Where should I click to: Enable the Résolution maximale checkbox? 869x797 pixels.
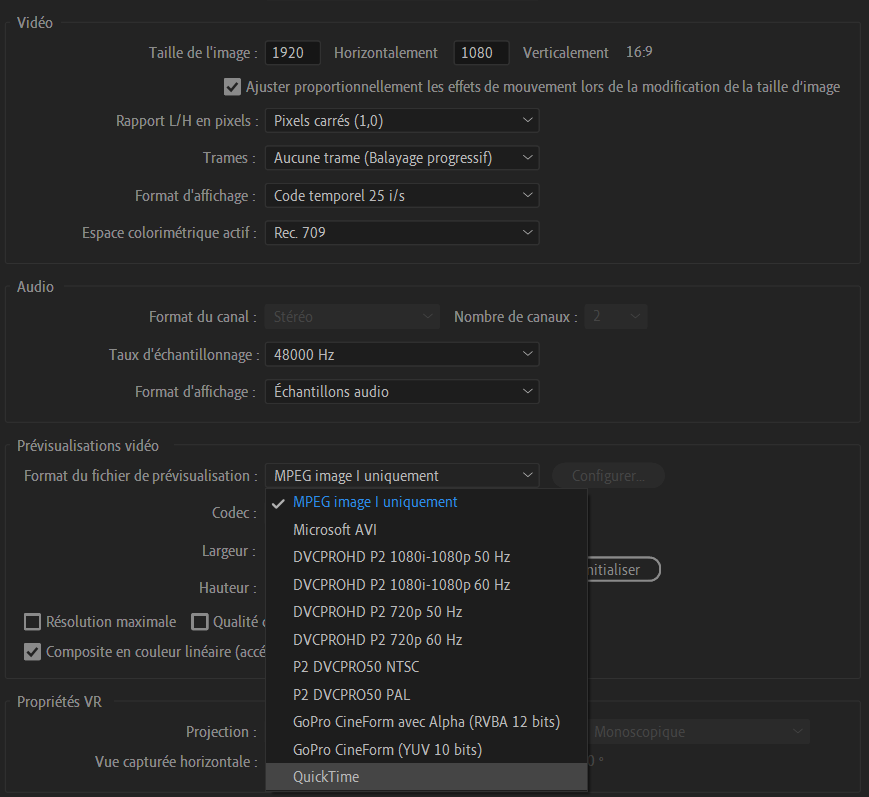32,622
